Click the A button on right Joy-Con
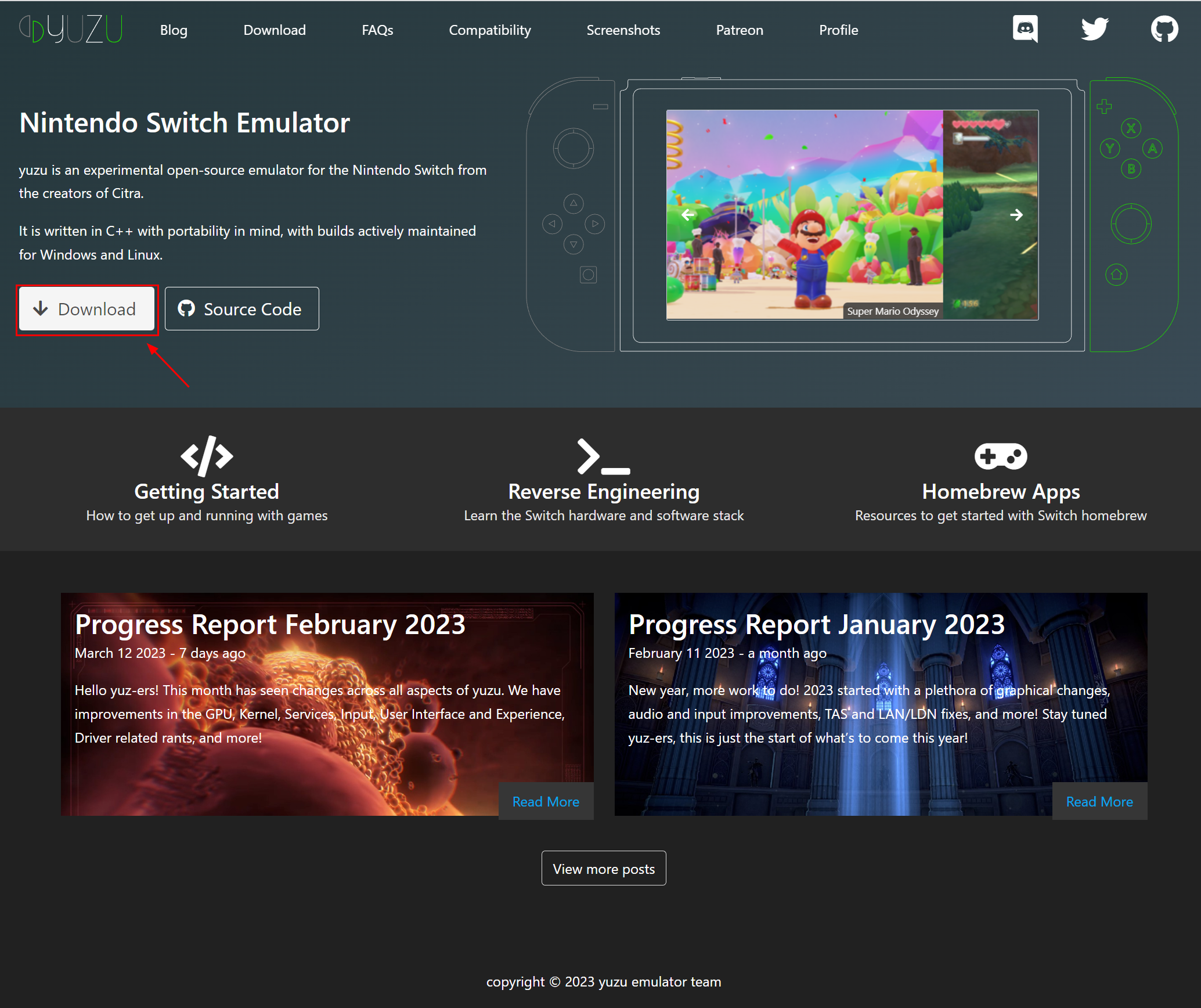1201x1008 pixels. [x=1152, y=149]
